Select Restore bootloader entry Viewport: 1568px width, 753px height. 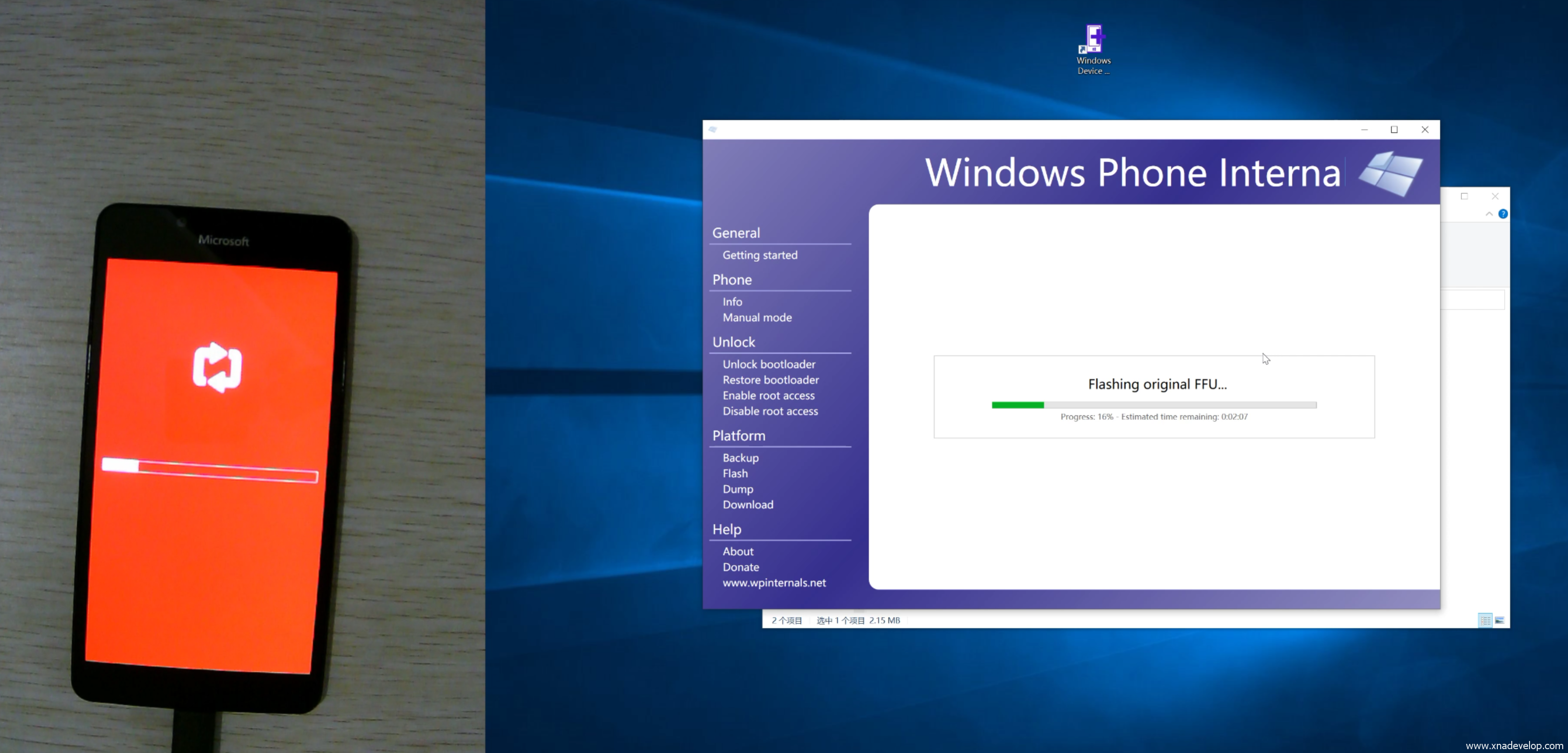(x=771, y=380)
